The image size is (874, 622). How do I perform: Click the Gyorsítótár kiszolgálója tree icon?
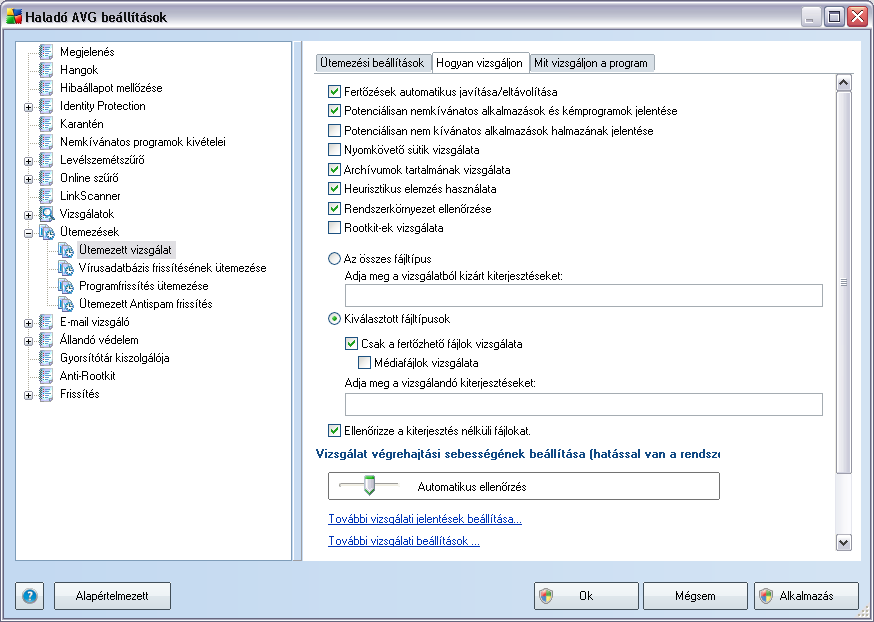pos(46,358)
